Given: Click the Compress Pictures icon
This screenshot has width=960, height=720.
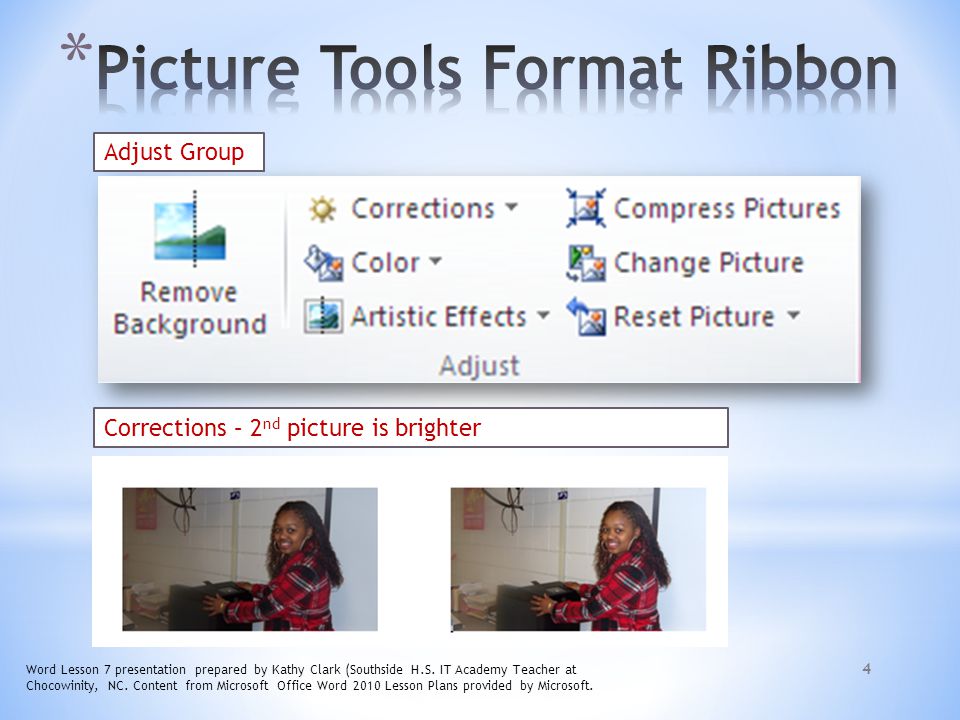Looking at the screenshot, I should point(586,208).
